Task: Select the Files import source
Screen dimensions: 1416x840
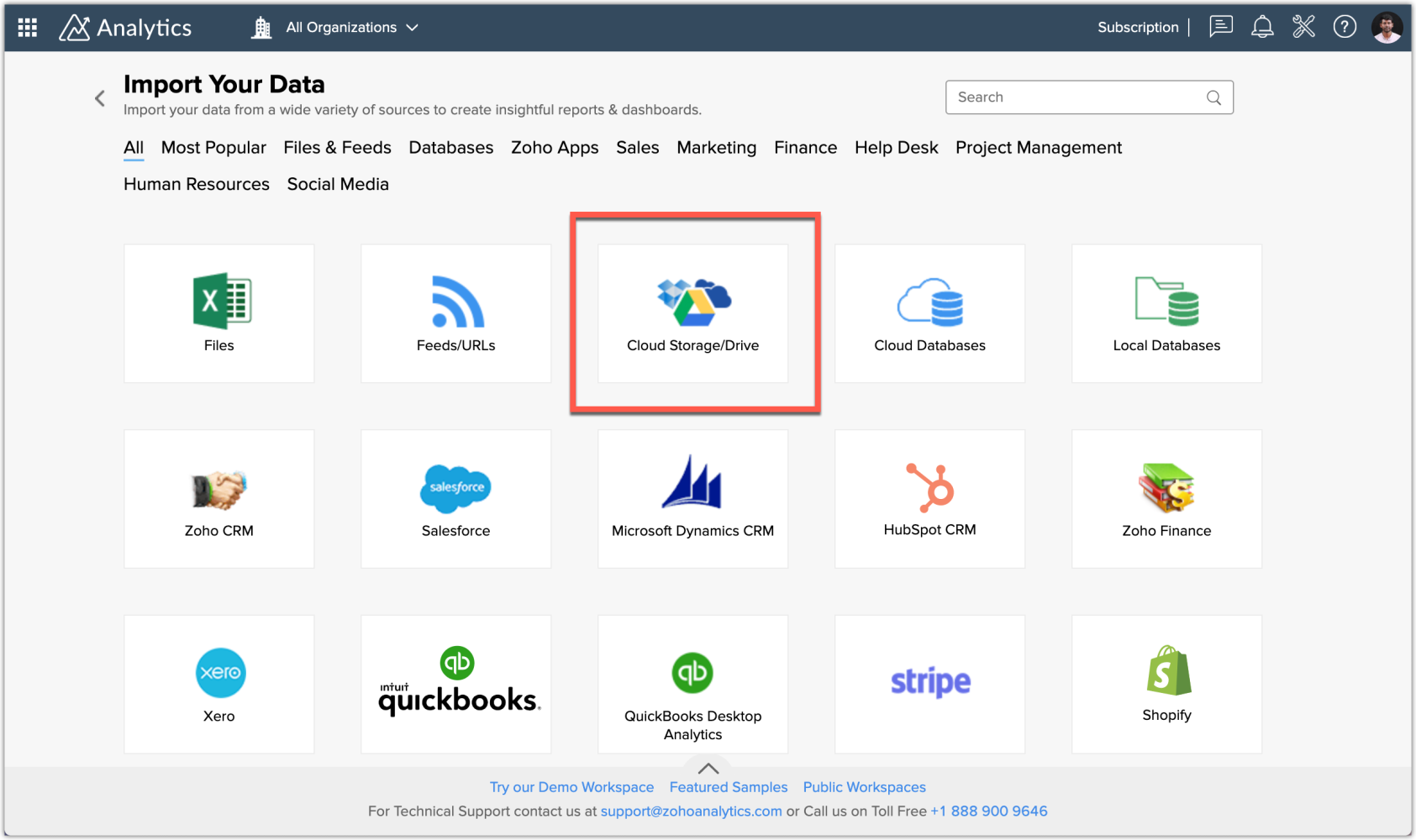Action: pos(218,313)
